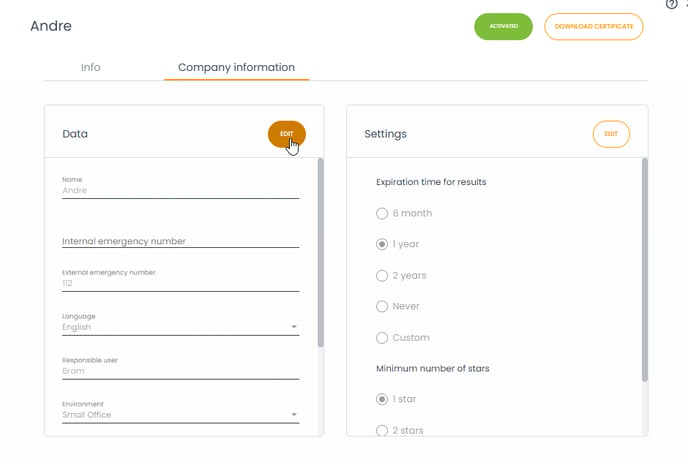Open the Environment dropdown arrow
This screenshot has height=460, width=688.
[x=294, y=414]
